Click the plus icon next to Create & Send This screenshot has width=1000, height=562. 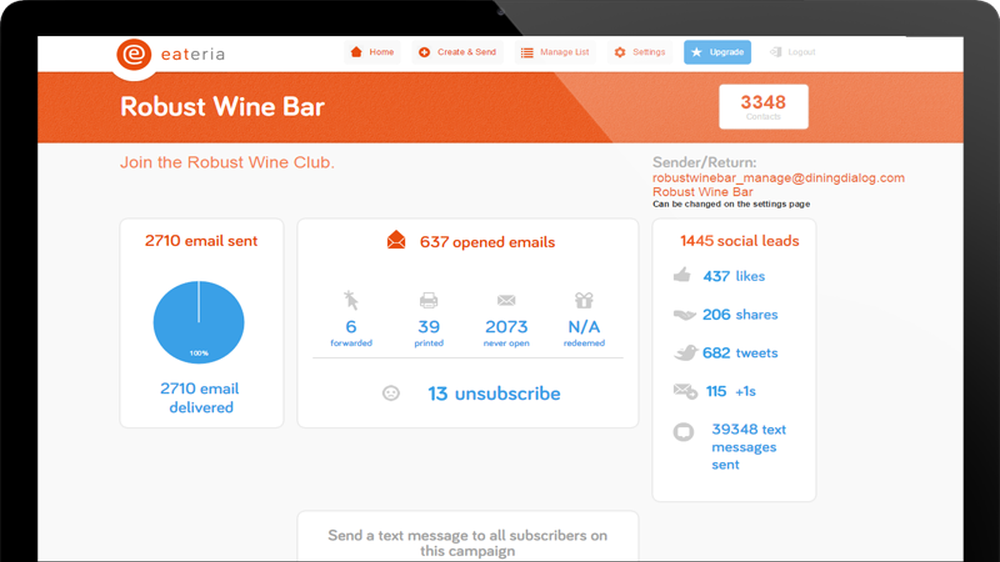pos(424,52)
